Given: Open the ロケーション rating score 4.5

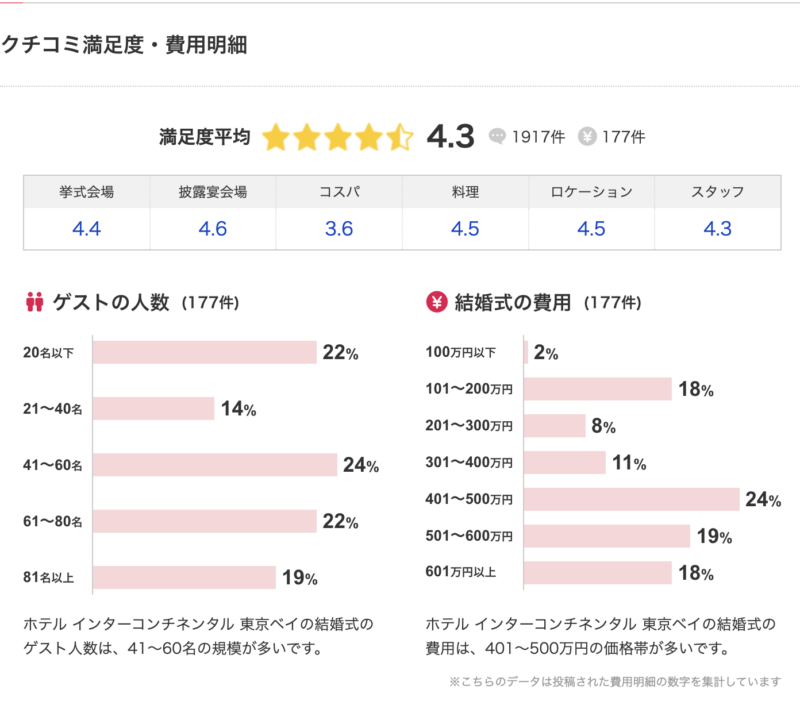Looking at the screenshot, I should [x=591, y=229].
